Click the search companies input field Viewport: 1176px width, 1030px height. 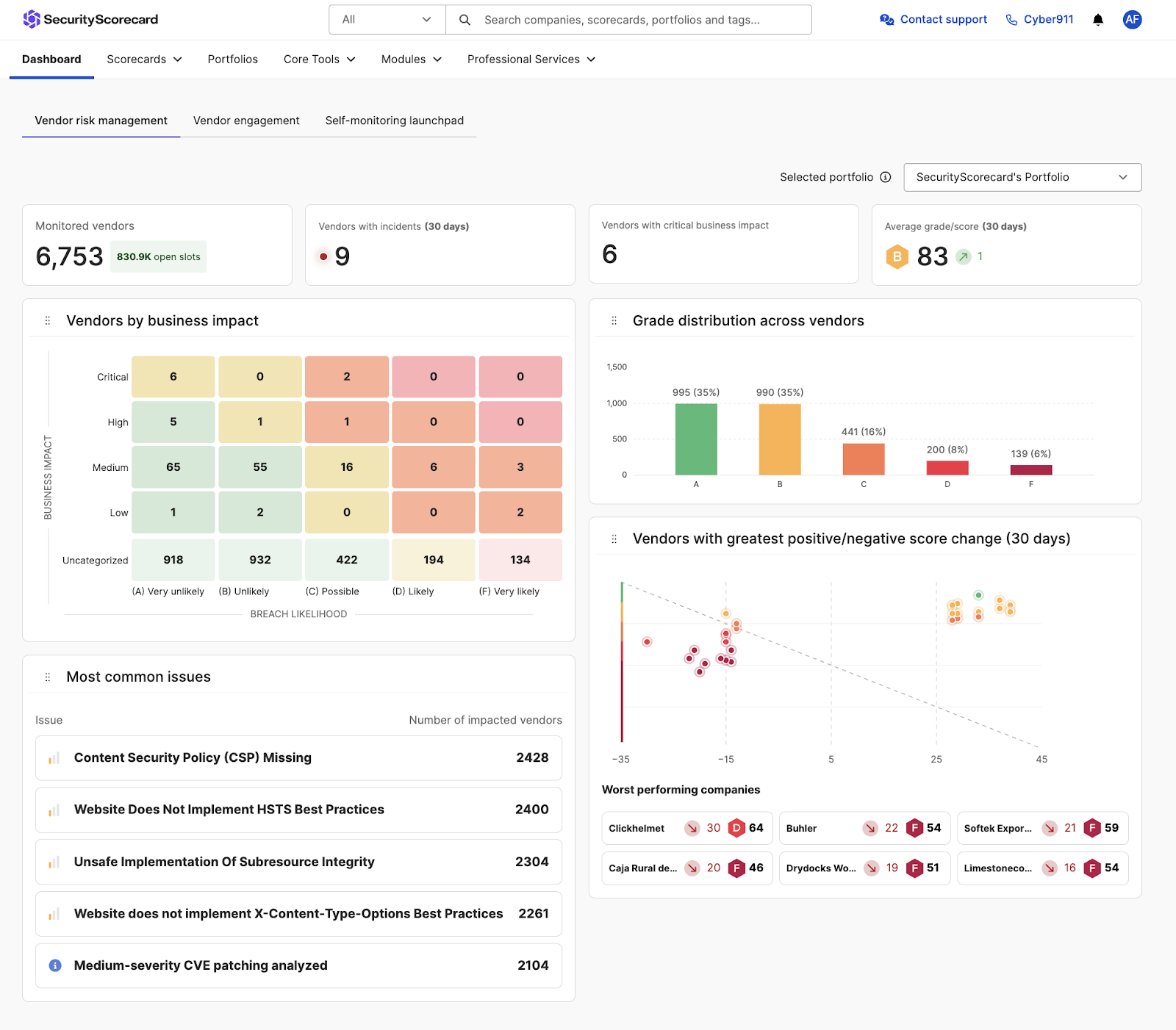point(639,20)
